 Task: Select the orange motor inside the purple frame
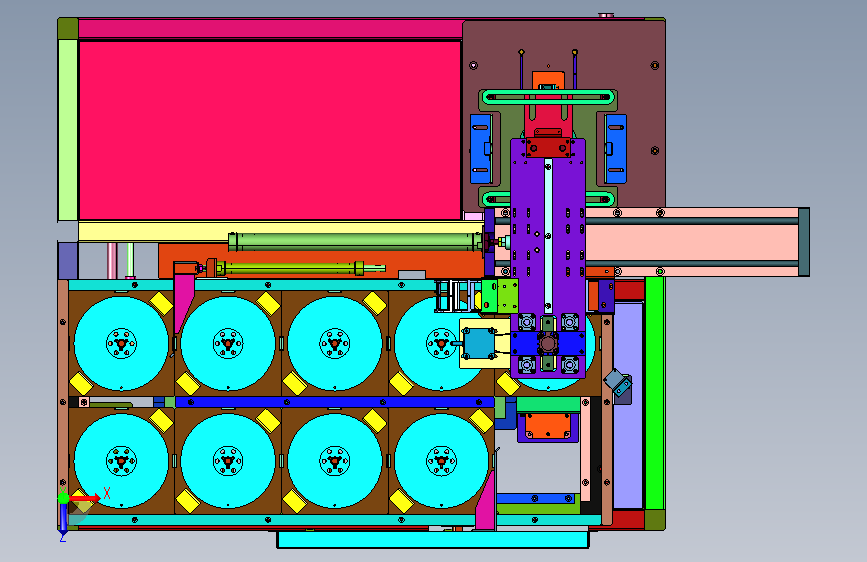click(547, 426)
